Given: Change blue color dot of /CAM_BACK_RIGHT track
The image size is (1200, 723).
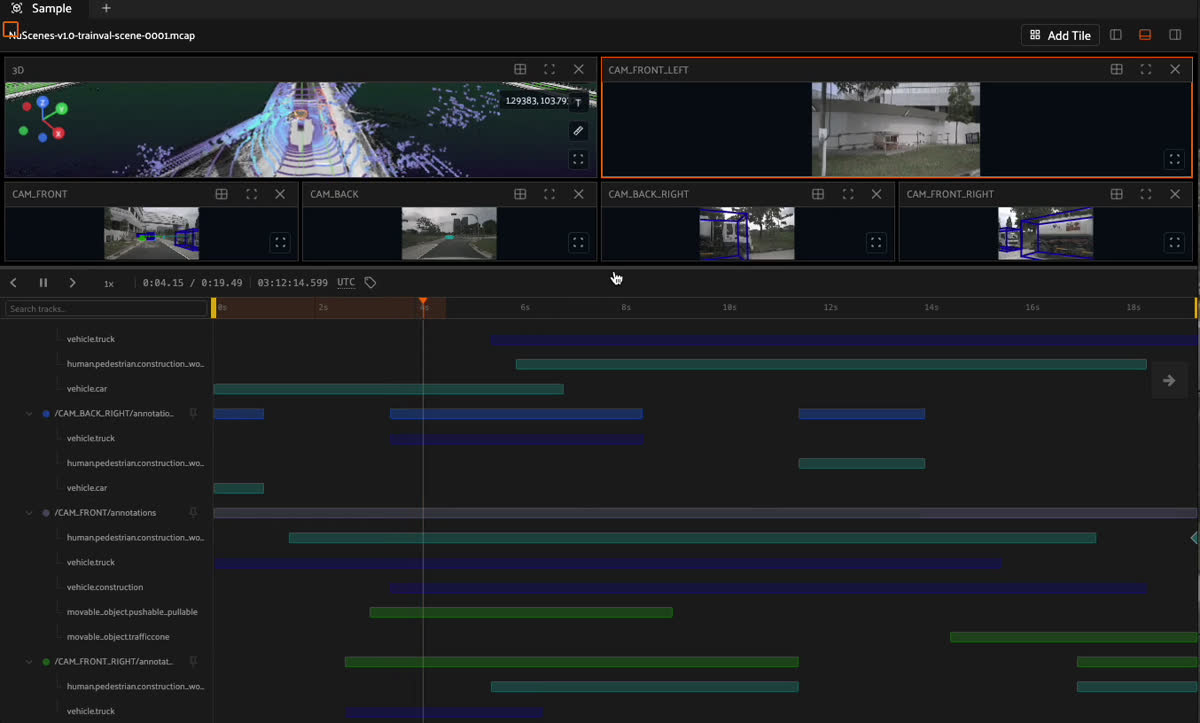Looking at the screenshot, I should tap(46, 413).
